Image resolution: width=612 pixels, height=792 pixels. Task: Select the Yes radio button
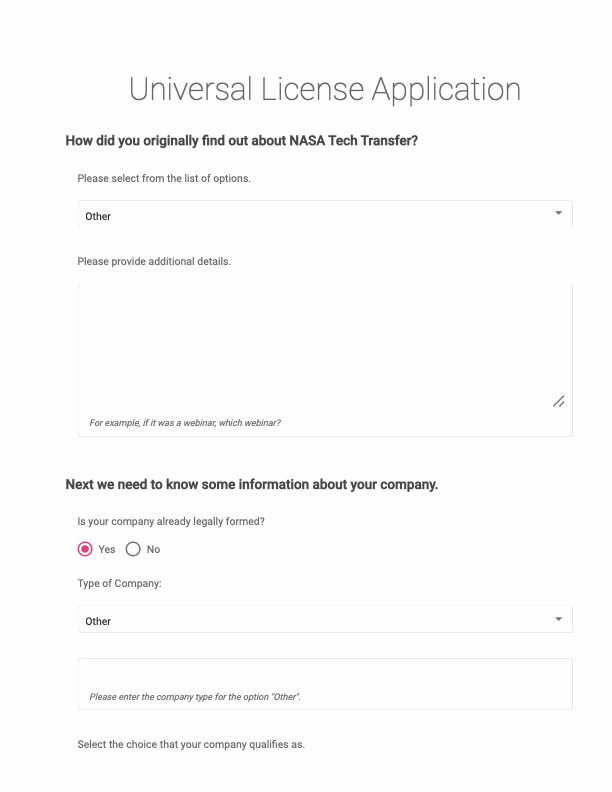pos(85,549)
